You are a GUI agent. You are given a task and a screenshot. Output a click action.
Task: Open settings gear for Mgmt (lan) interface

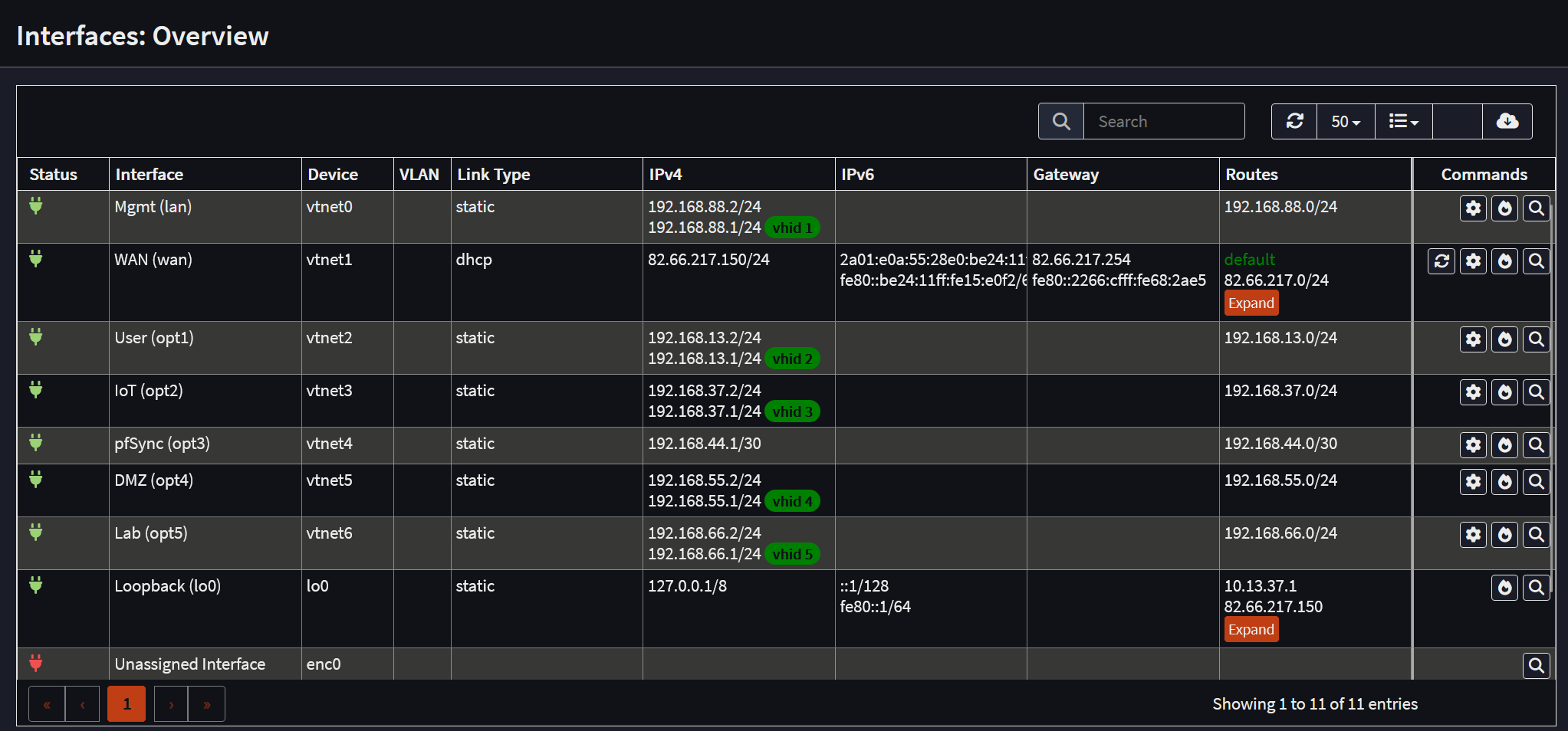(x=1473, y=208)
